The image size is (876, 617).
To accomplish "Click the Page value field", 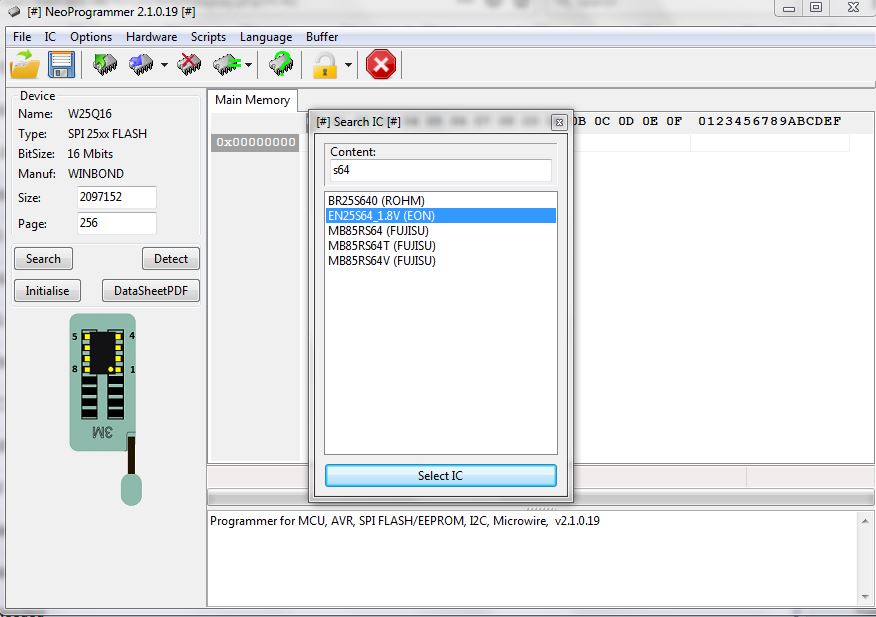I will (117, 223).
